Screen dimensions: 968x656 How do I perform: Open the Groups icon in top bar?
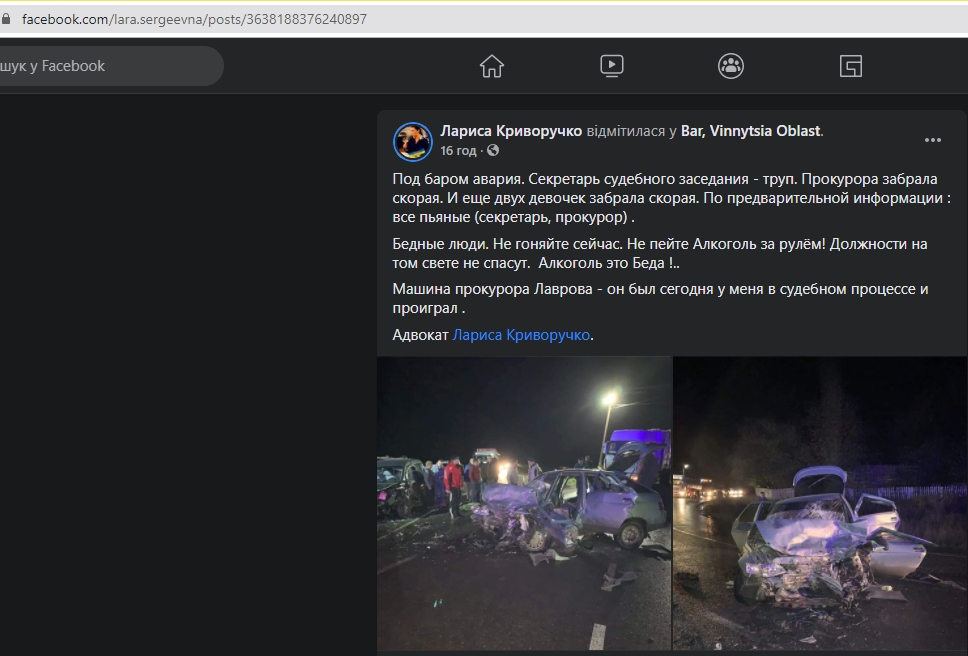(x=731, y=66)
